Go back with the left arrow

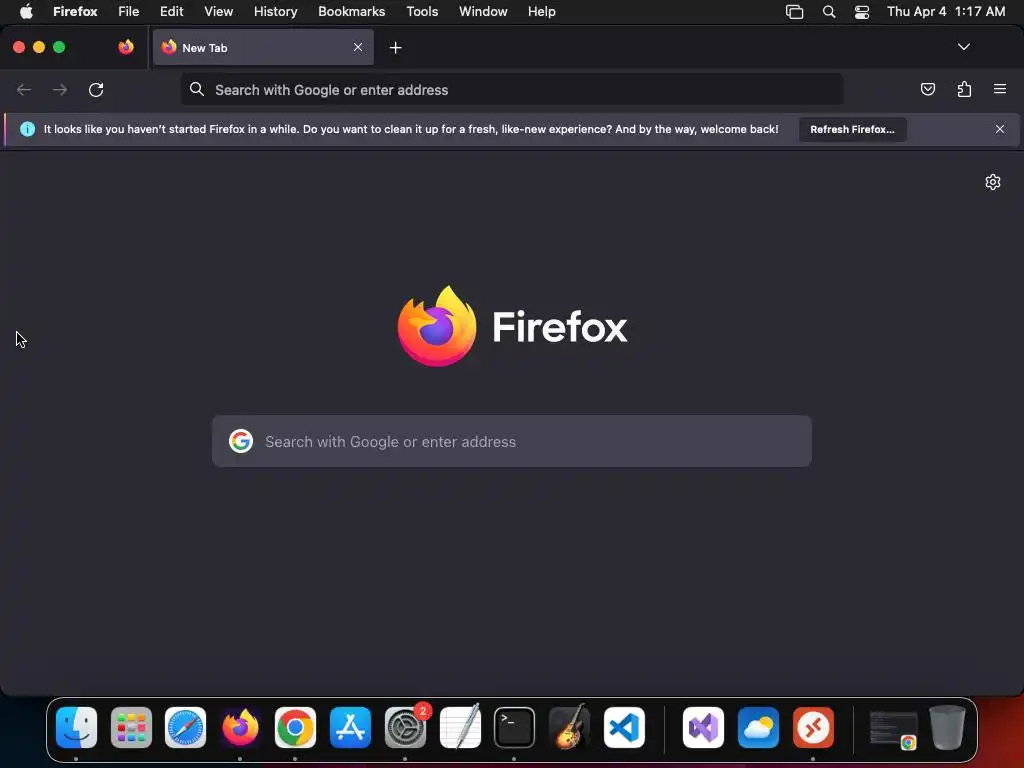(x=24, y=89)
